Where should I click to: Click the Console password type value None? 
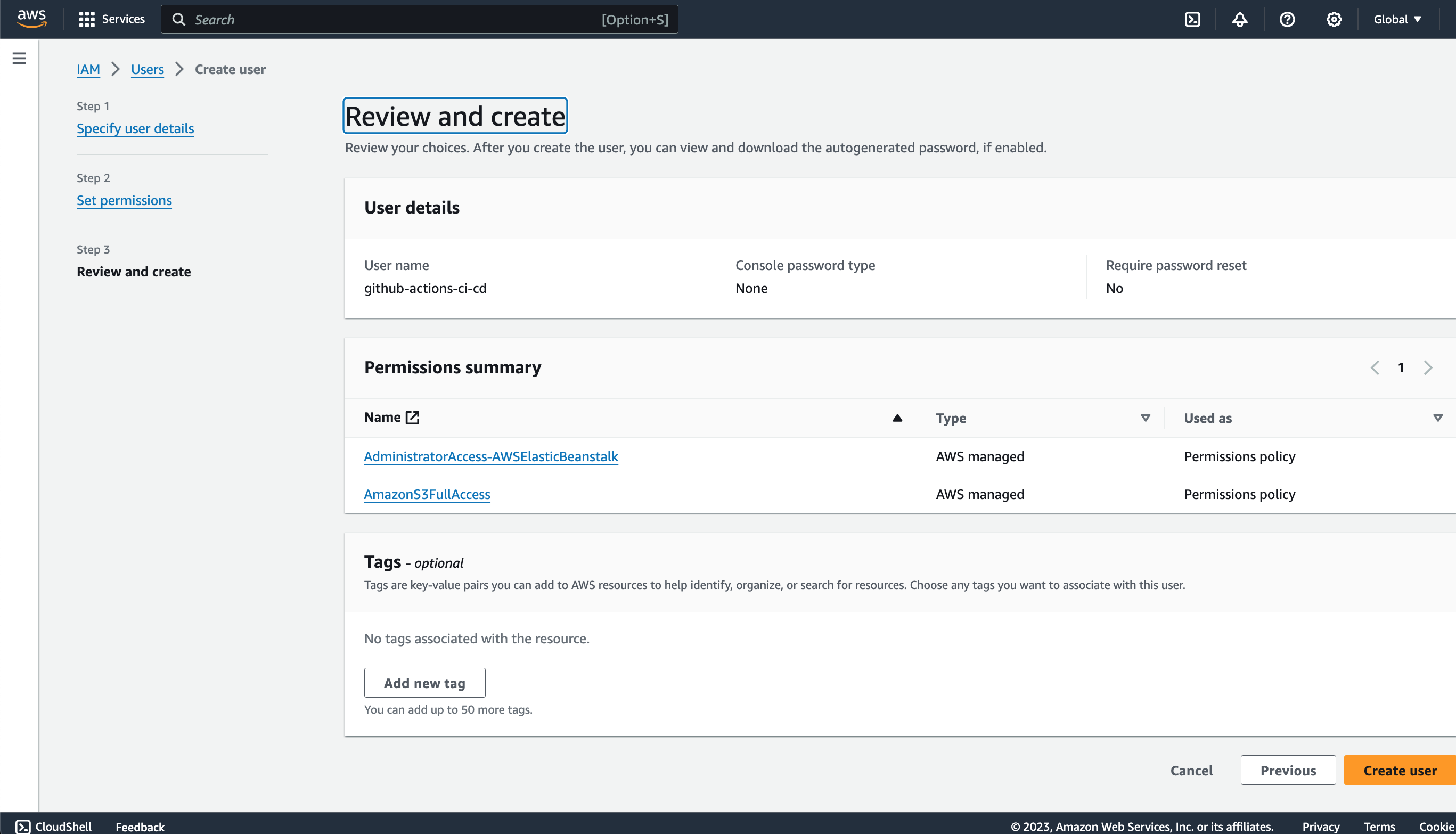751,288
